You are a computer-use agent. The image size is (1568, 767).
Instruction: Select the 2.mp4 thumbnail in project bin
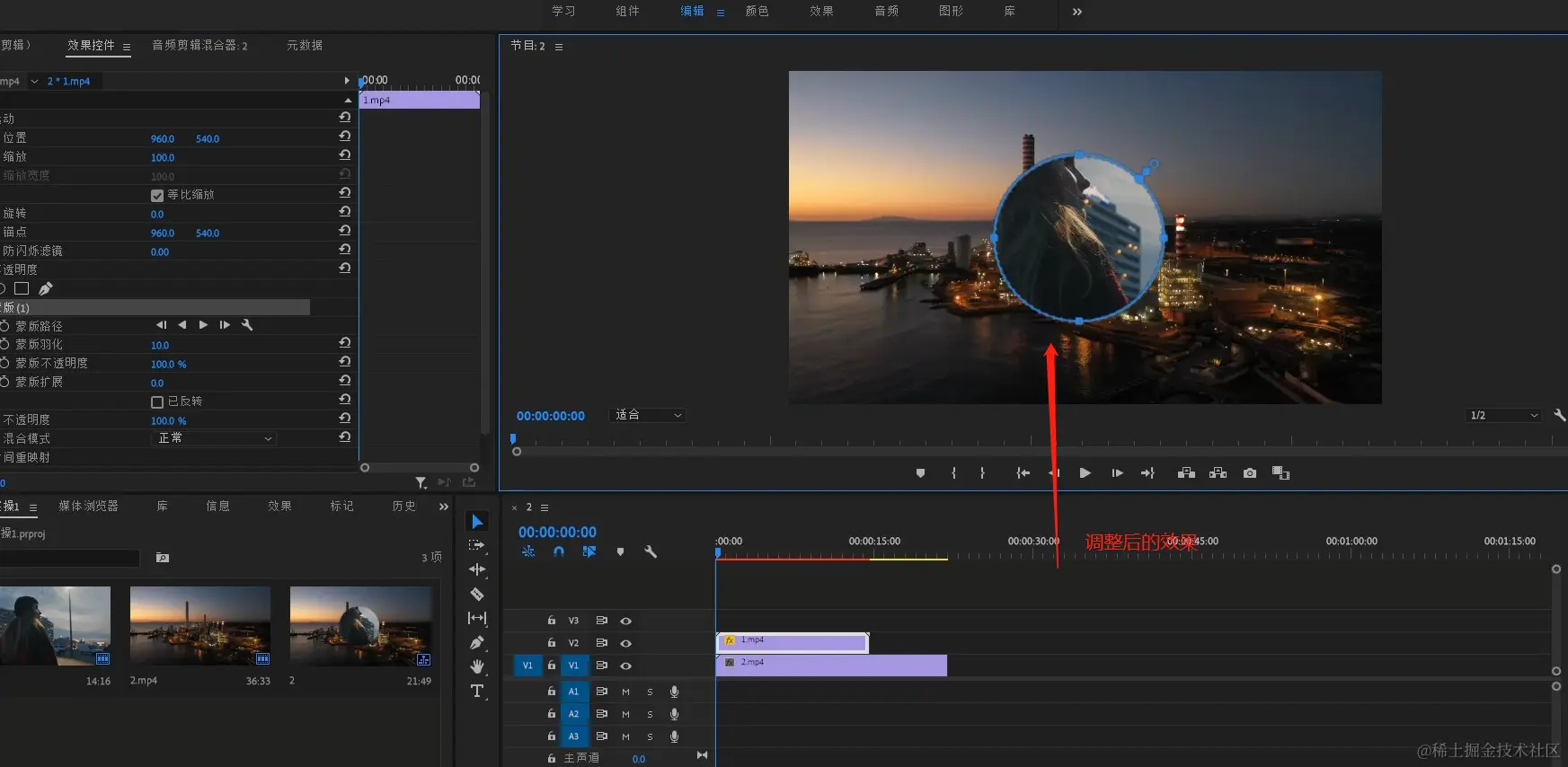coord(200,626)
